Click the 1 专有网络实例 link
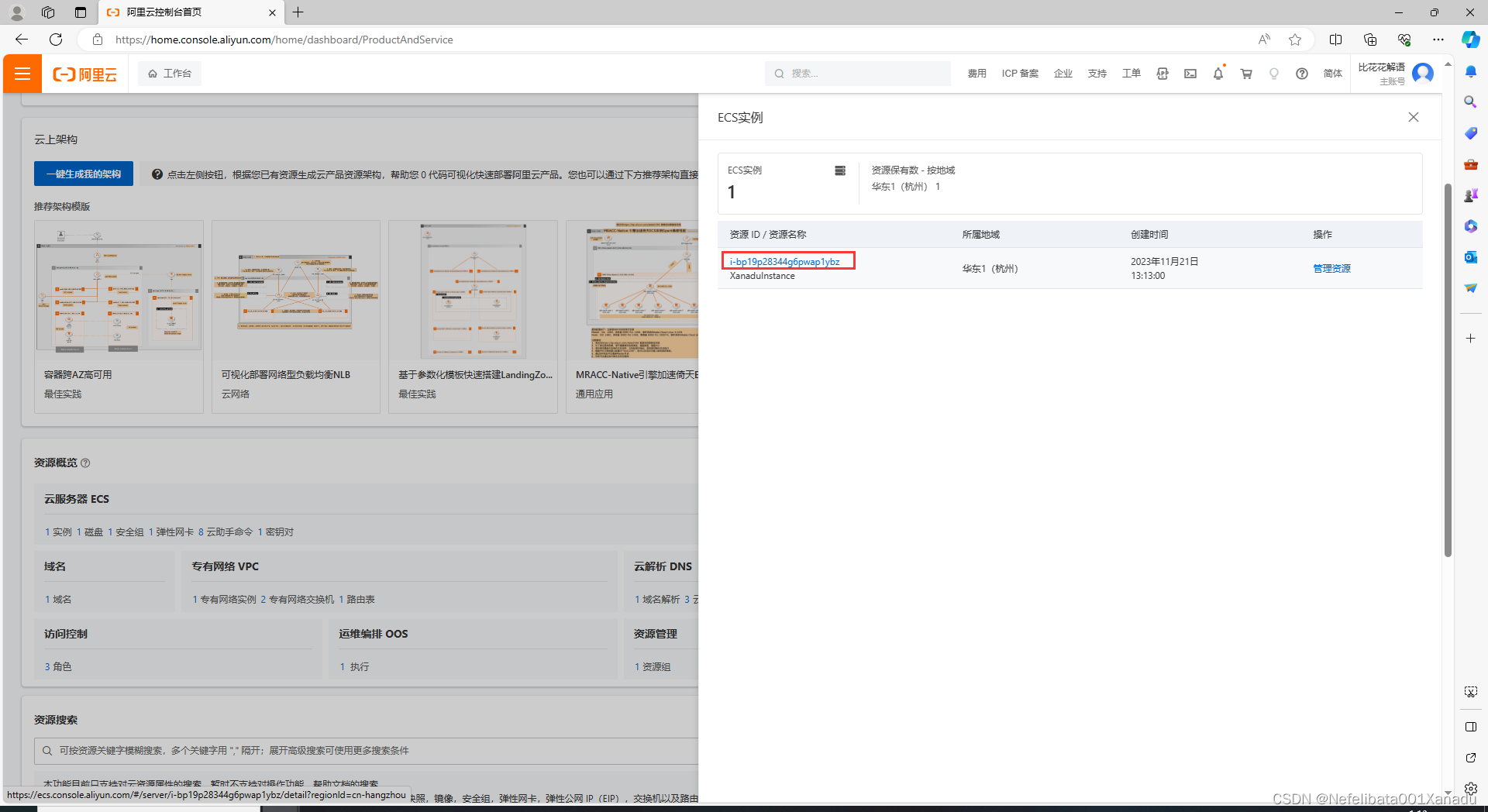 (224, 600)
